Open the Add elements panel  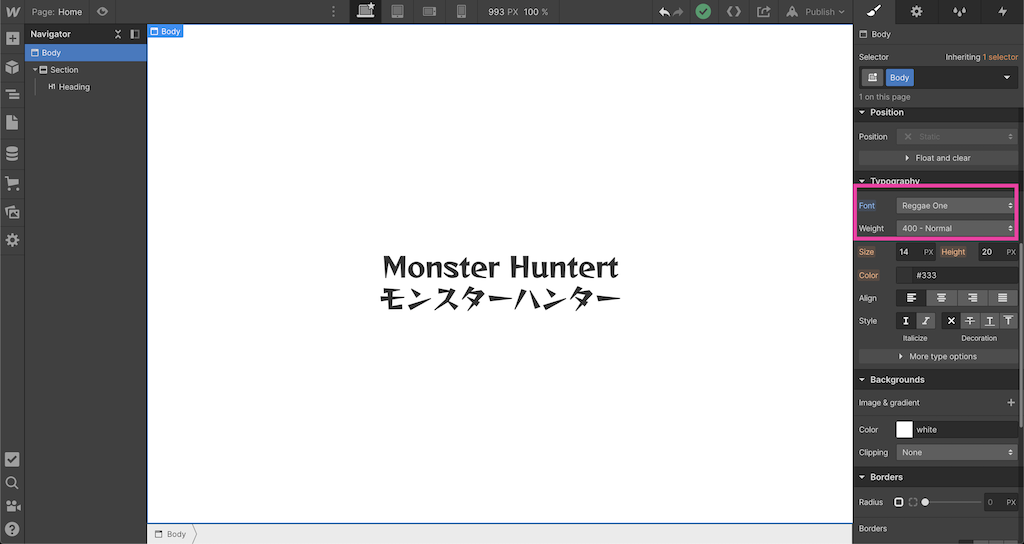point(12,39)
